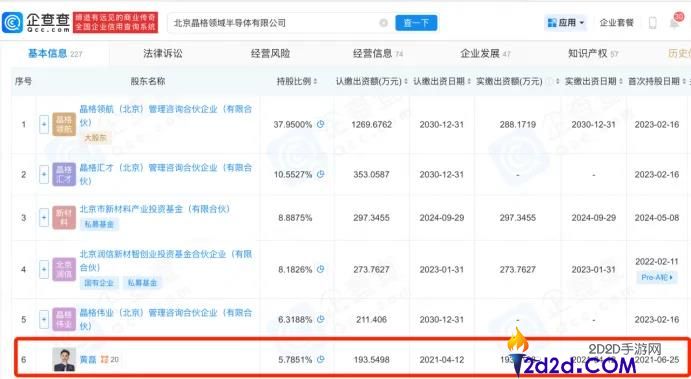691x379 pixels.
Task: Click the Pre-A轮 funding round tag
Action: (657, 277)
